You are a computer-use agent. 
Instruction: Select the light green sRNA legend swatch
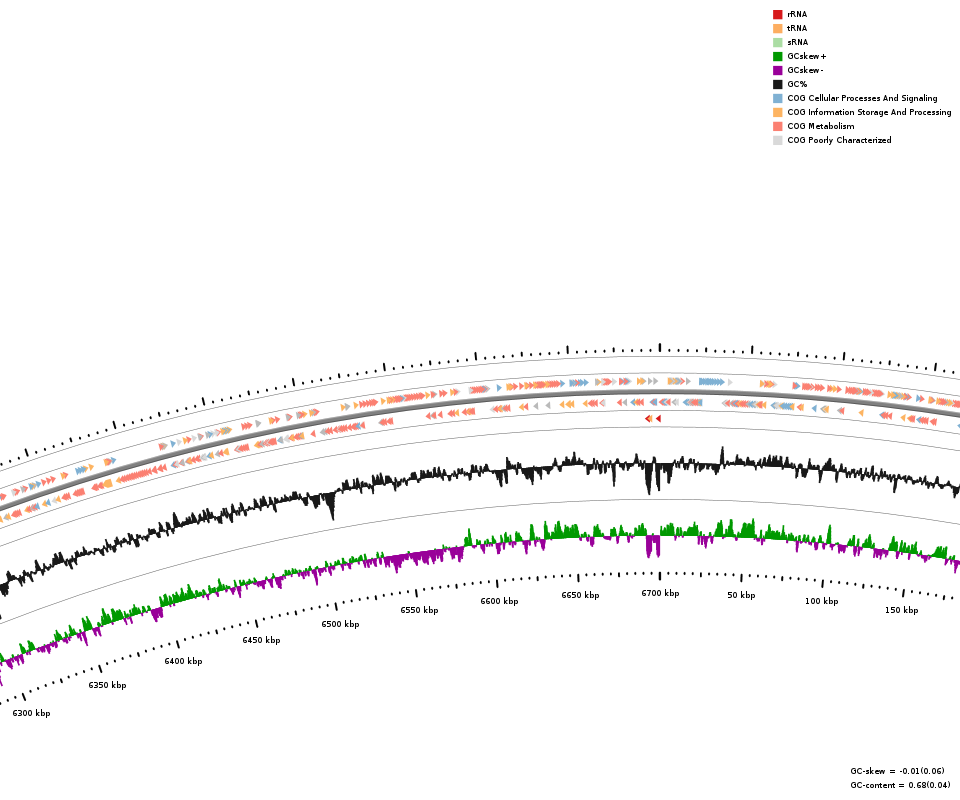pyautogui.click(x=777, y=42)
